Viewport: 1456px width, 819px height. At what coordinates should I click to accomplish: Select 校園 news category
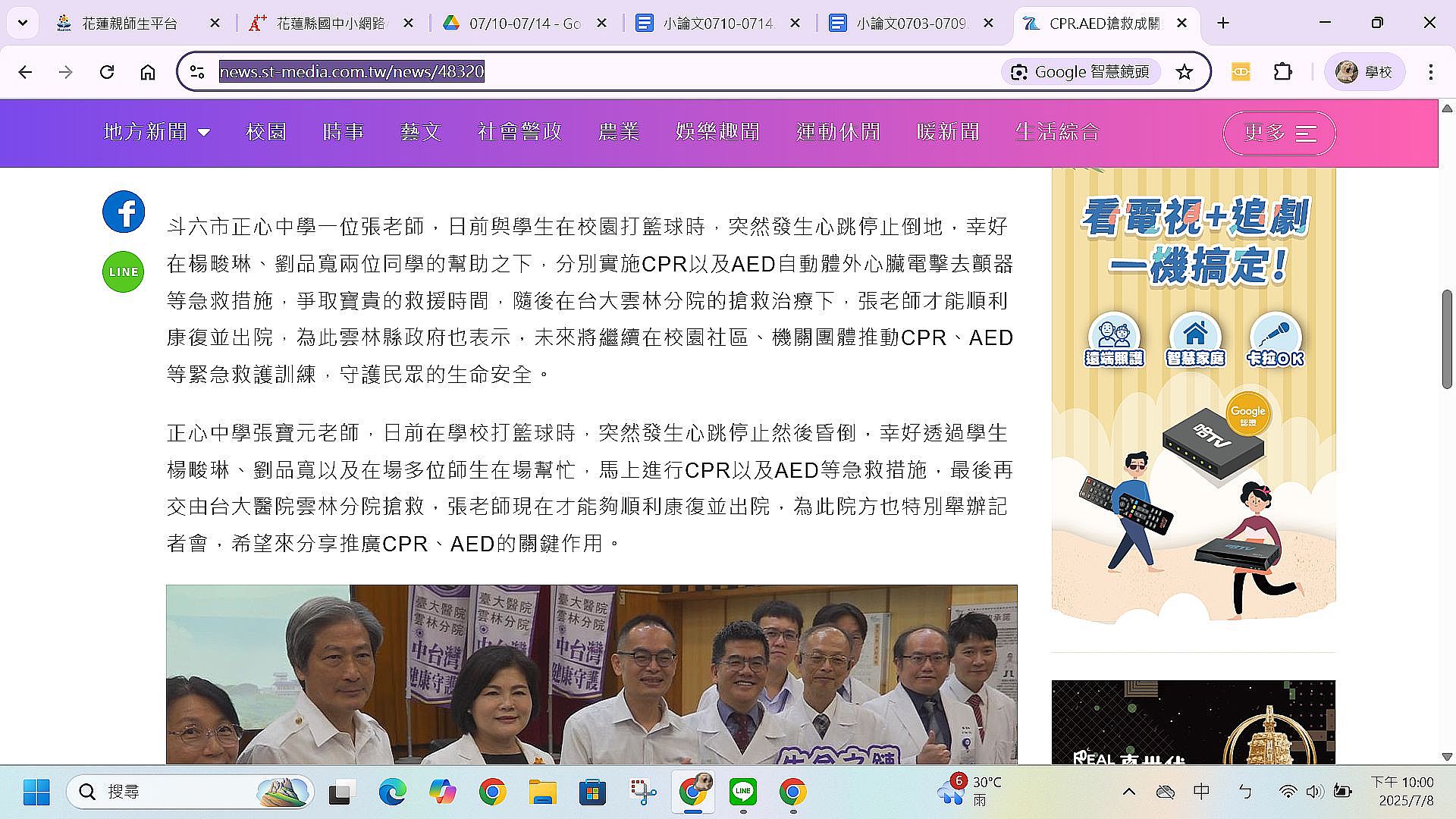(266, 132)
